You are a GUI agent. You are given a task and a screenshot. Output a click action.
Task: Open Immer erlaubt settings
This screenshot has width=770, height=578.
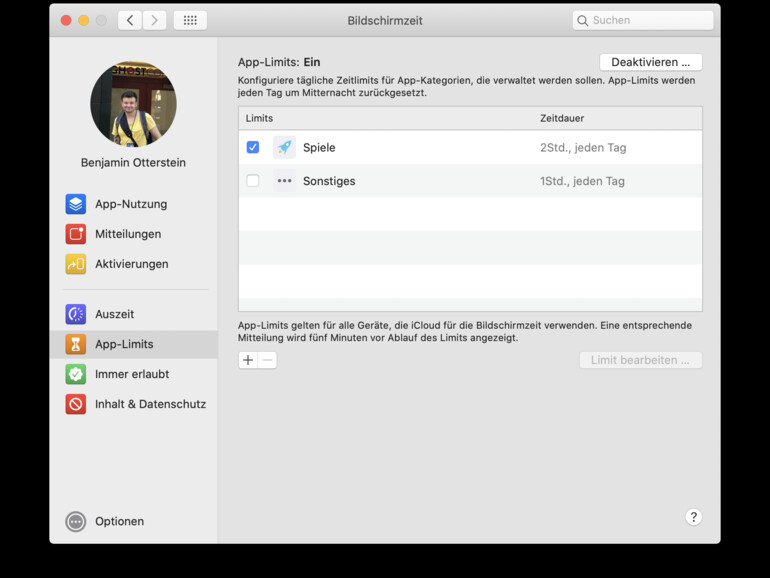(x=131, y=374)
